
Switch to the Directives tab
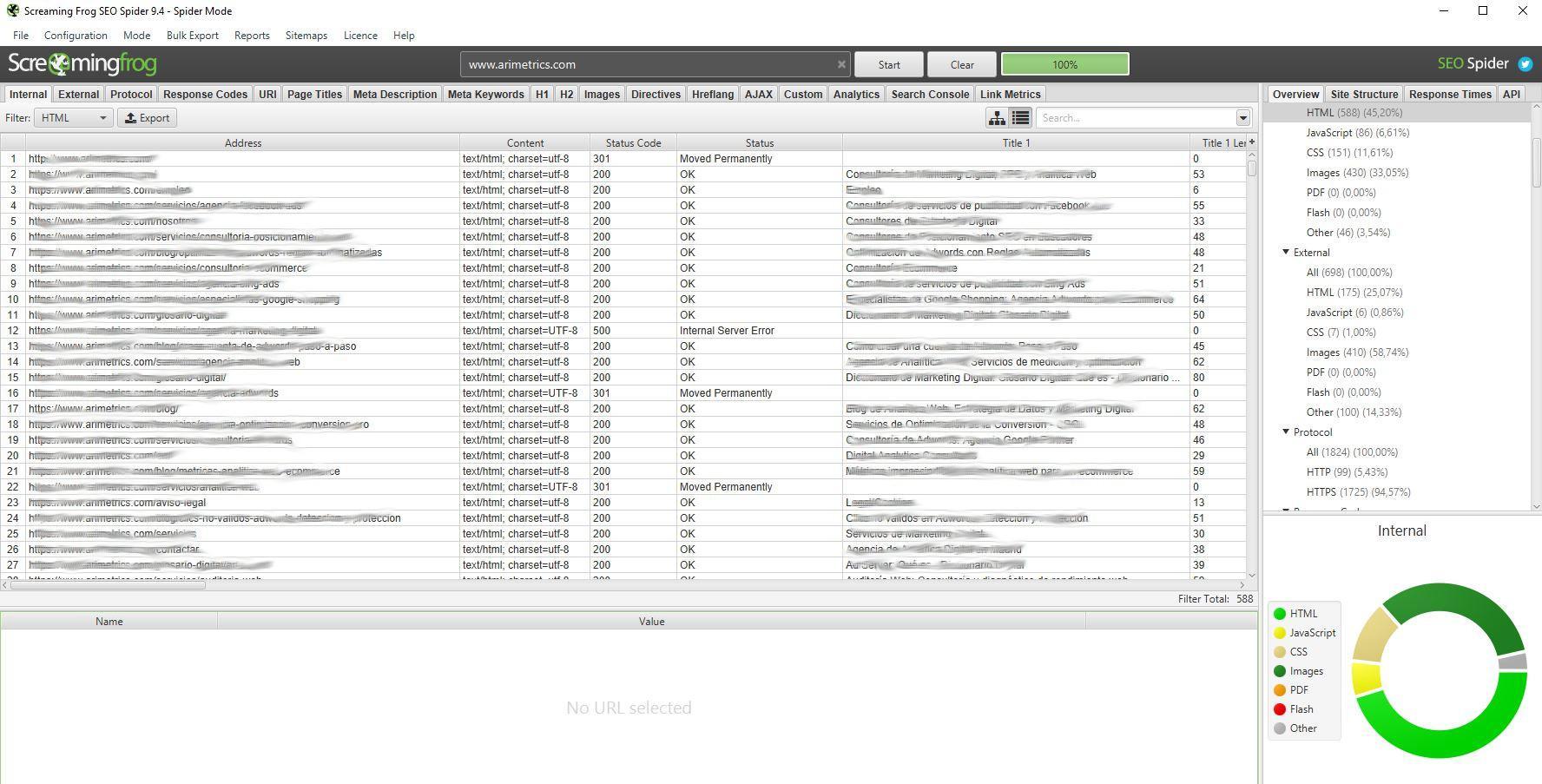pyautogui.click(x=656, y=95)
